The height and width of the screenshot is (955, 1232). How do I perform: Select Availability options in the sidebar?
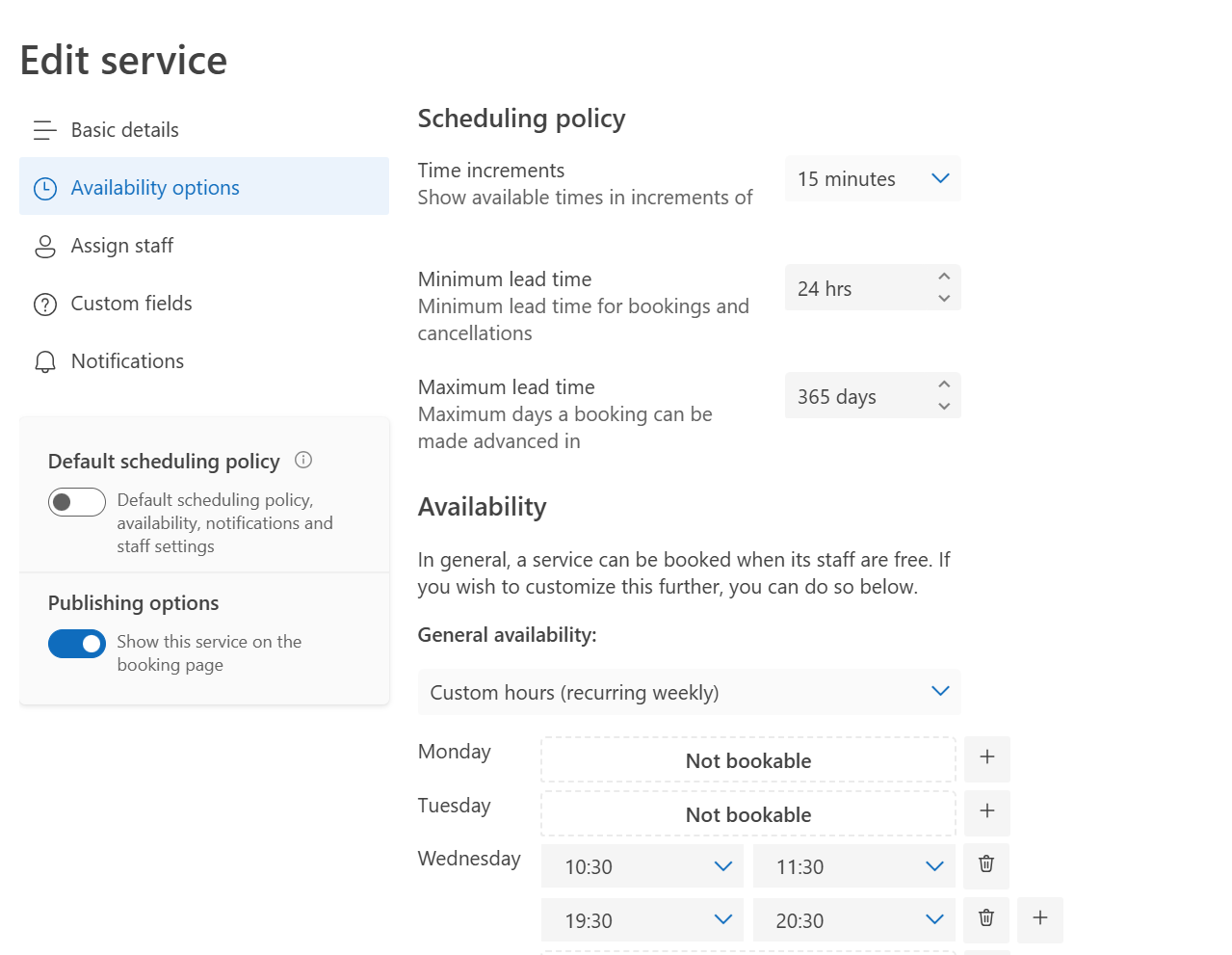pos(203,187)
